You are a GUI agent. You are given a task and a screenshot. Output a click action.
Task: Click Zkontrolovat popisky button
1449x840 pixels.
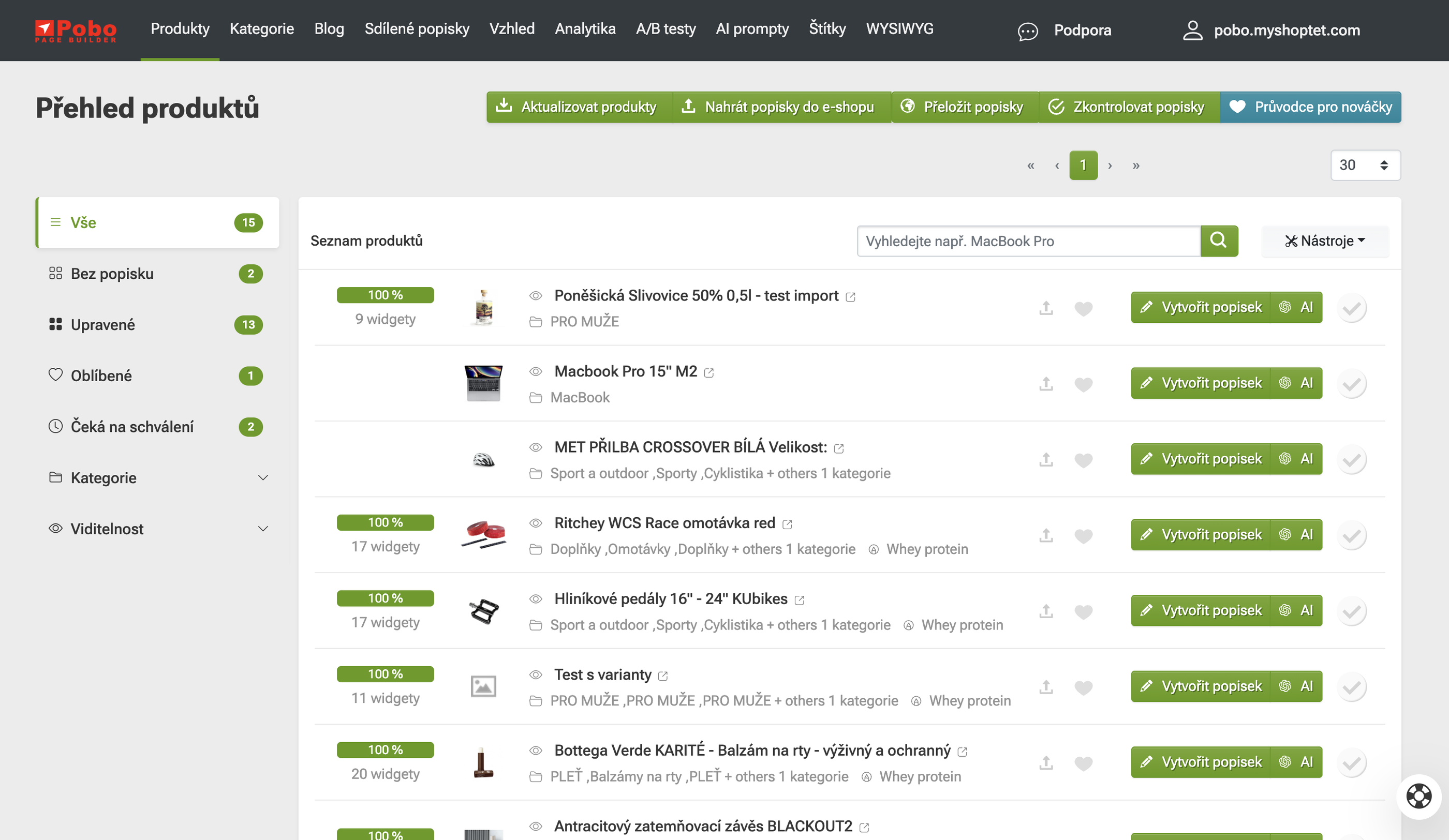pos(1129,107)
